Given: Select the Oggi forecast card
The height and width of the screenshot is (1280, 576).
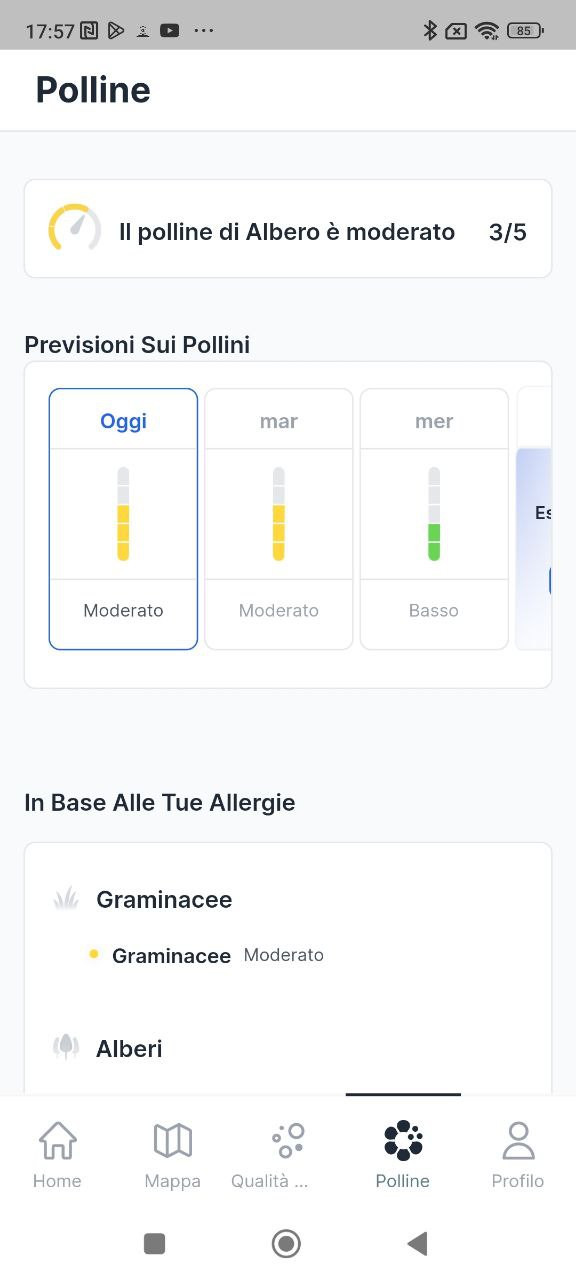Looking at the screenshot, I should pyautogui.click(x=123, y=519).
